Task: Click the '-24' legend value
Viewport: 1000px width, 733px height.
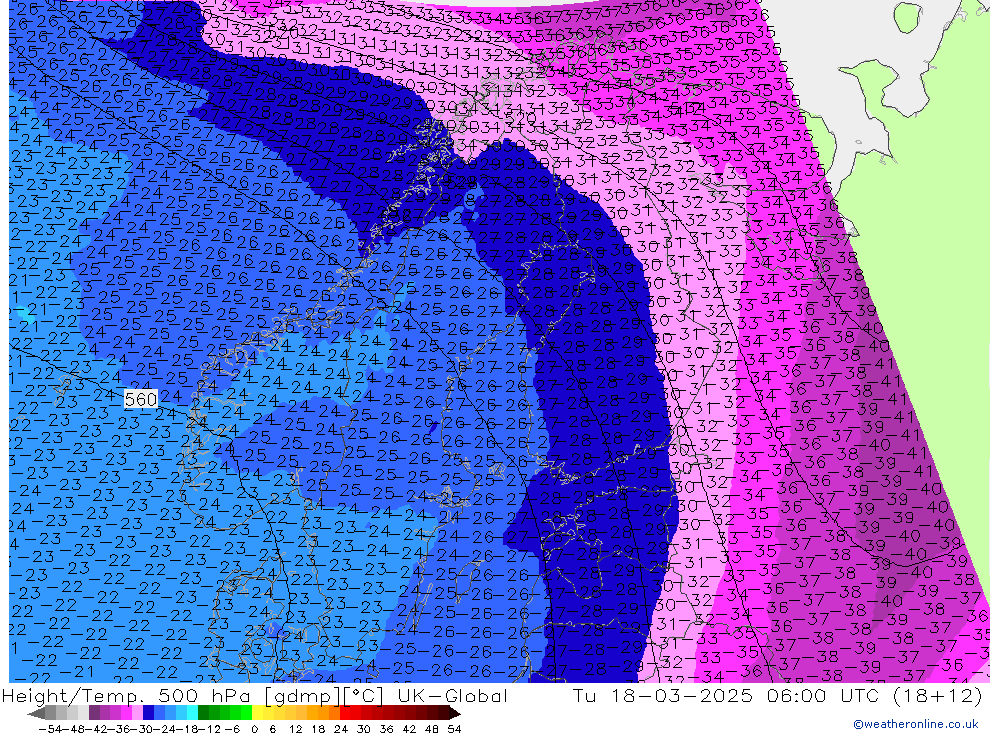Action: 165,729
